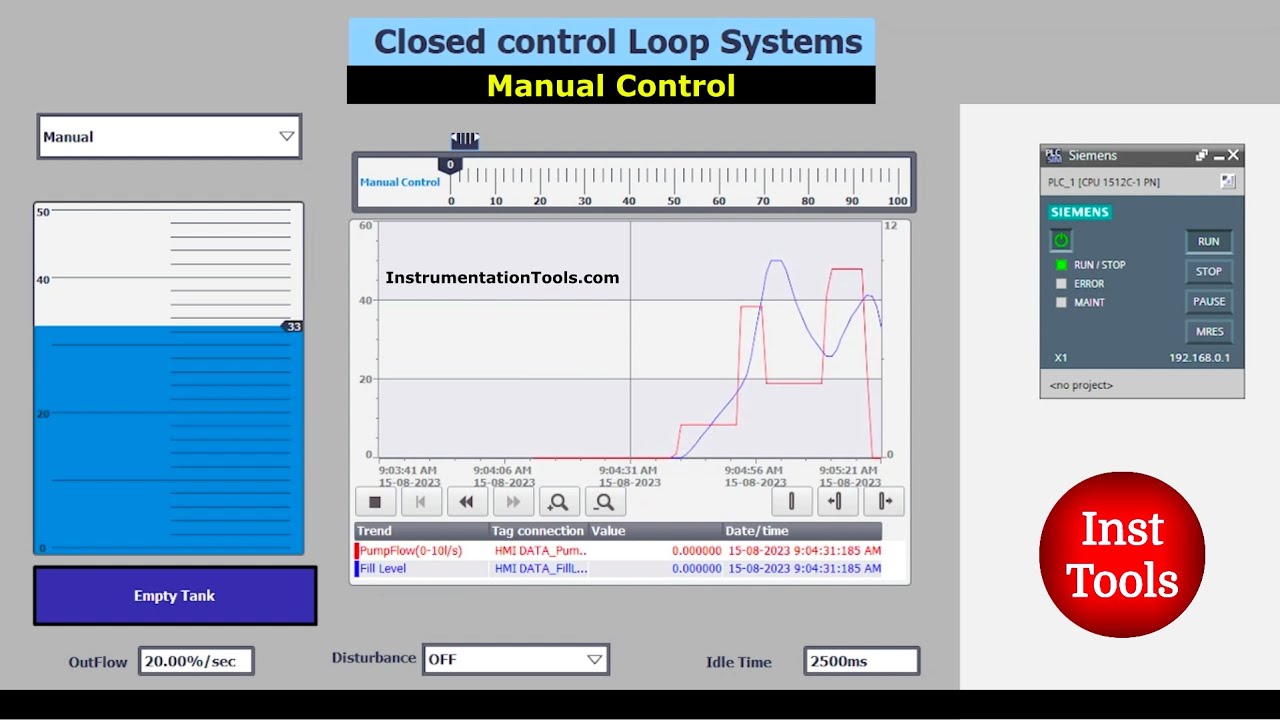1280x720 pixels.
Task: Open the Disturbance OFF dropdown
Action: pyautogui.click(x=595, y=659)
